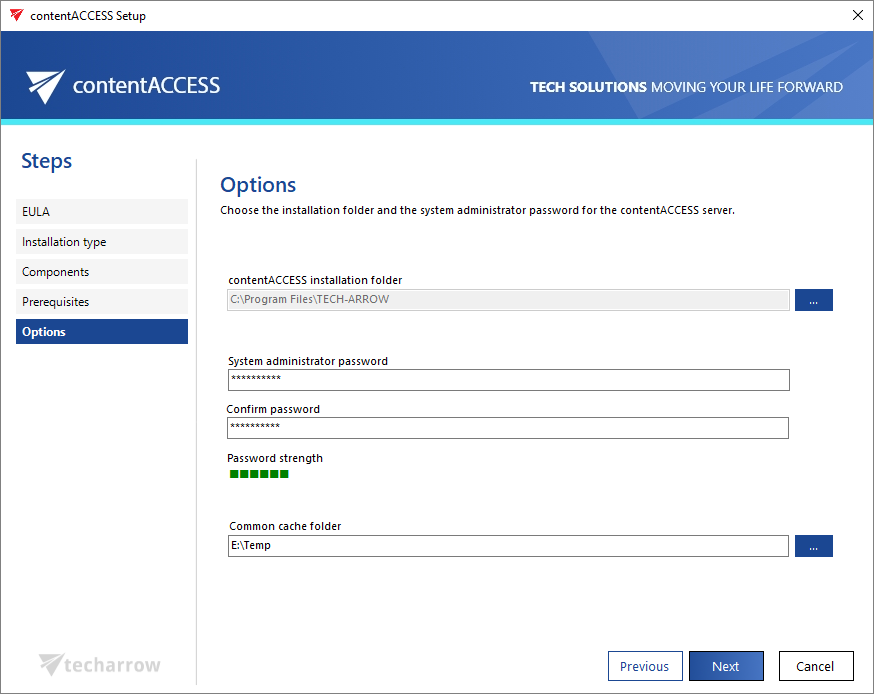This screenshot has height=694, width=874.
Task: Click the System administrator password field
Action: coord(506,380)
